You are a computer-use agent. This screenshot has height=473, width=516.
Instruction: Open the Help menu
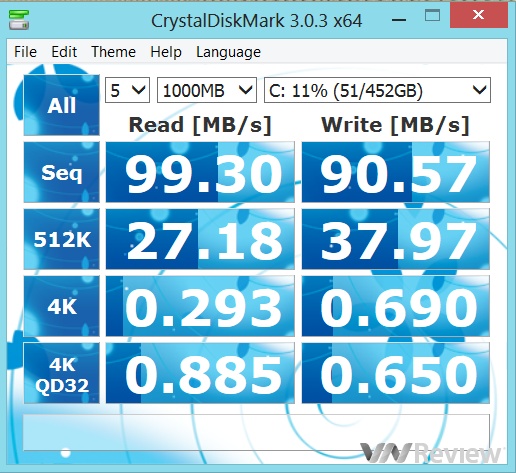pyautogui.click(x=166, y=52)
